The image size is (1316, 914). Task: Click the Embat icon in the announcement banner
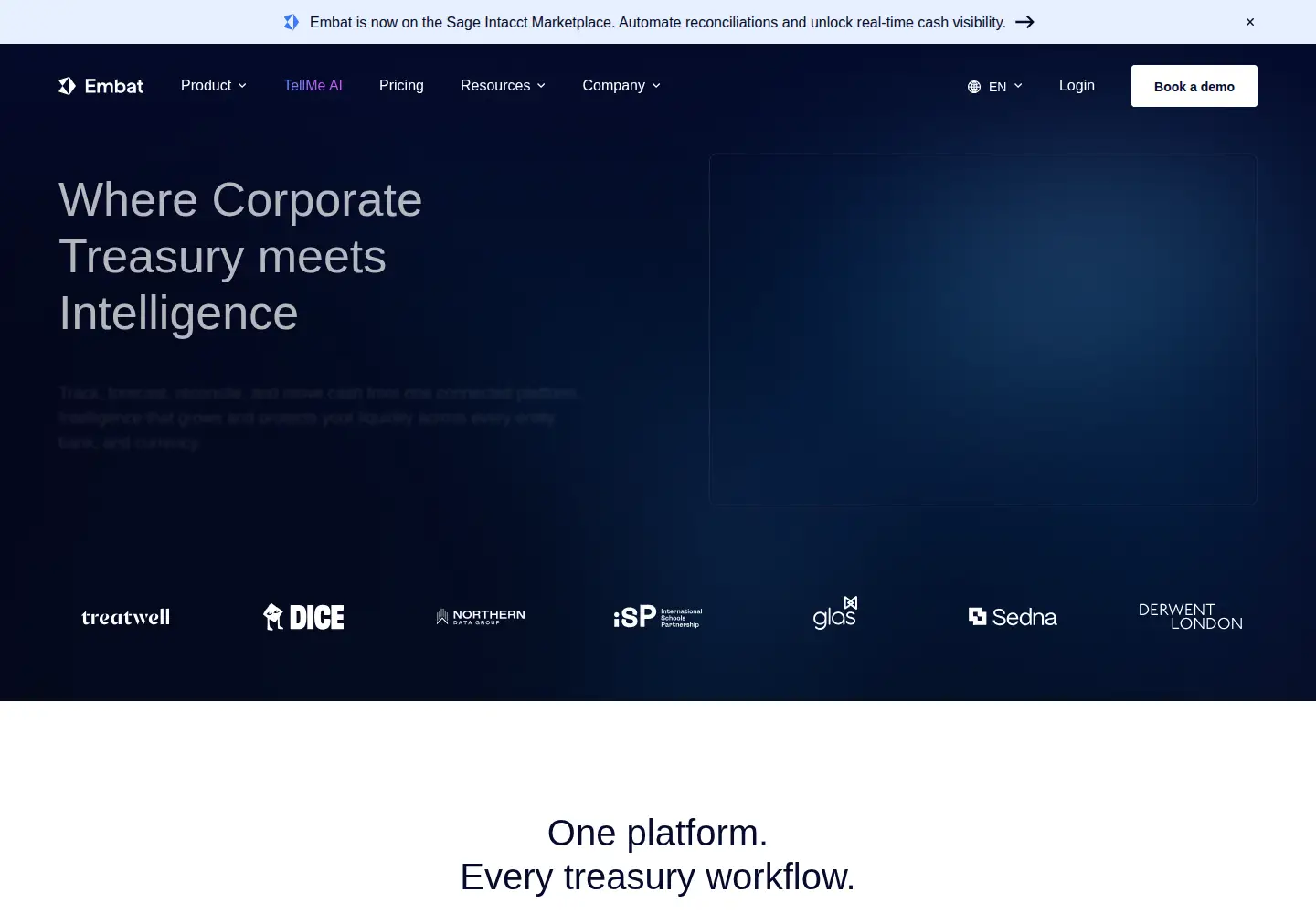tap(292, 22)
